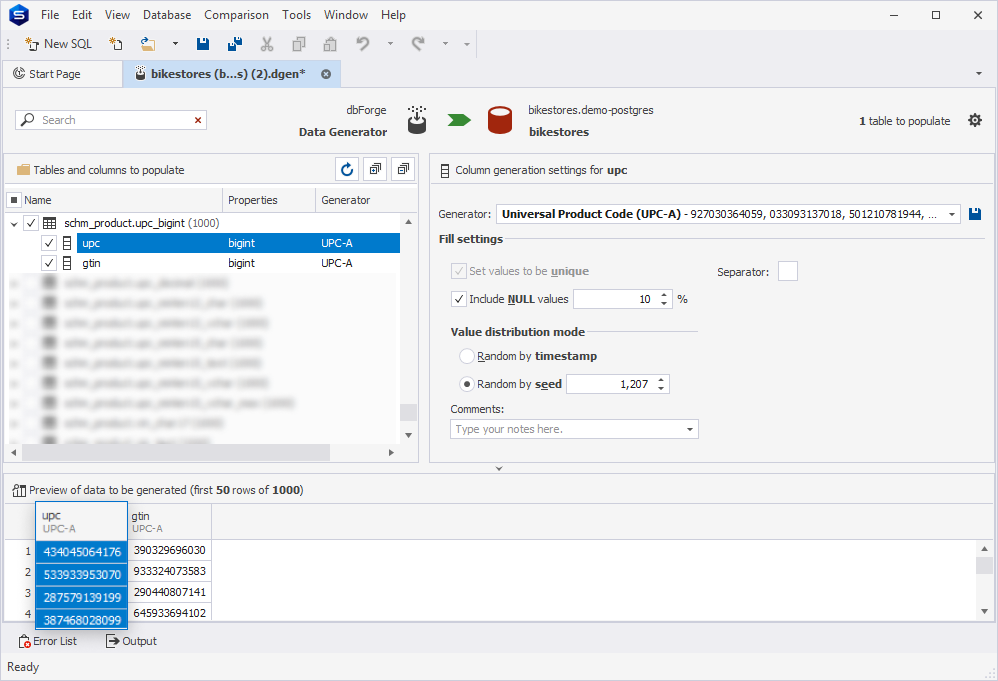
Task: Select Random by timestamp radio button
Action: pyautogui.click(x=467, y=356)
